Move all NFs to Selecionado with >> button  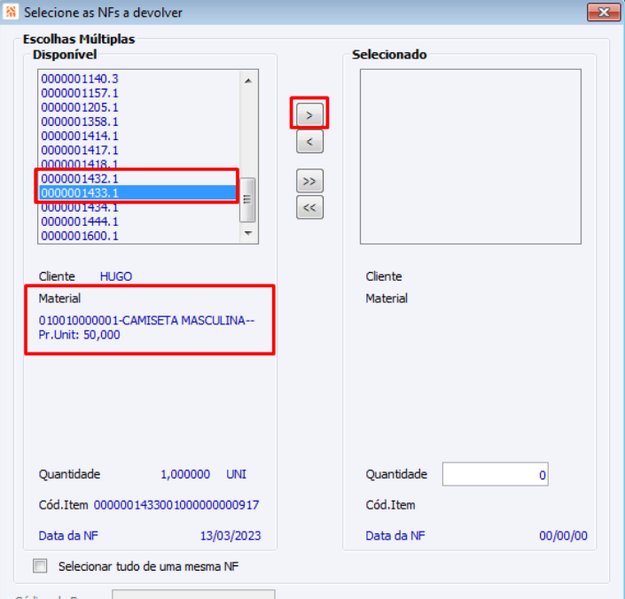309,181
